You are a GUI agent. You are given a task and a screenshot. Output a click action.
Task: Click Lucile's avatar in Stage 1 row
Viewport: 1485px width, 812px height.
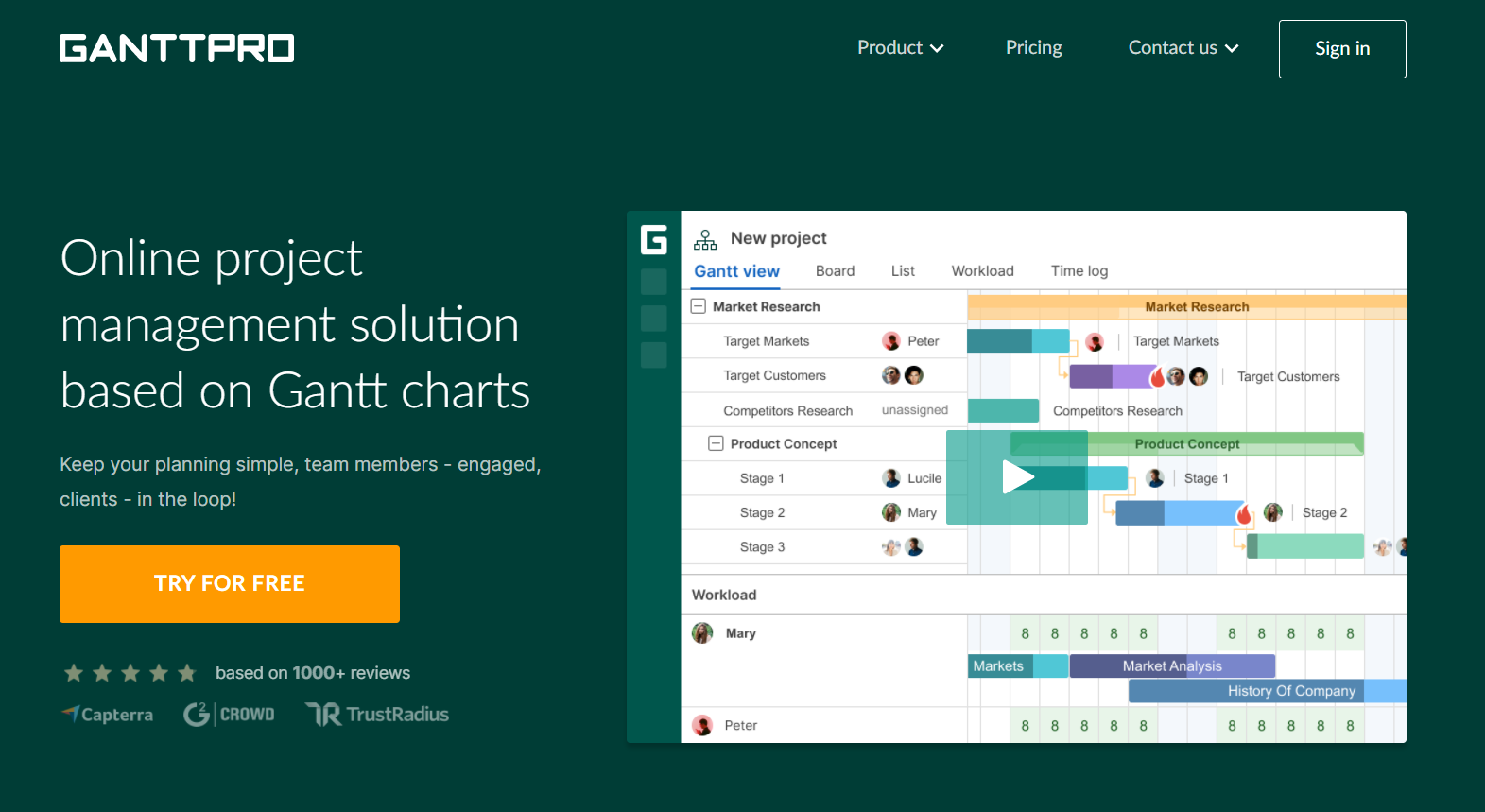[890, 478]
